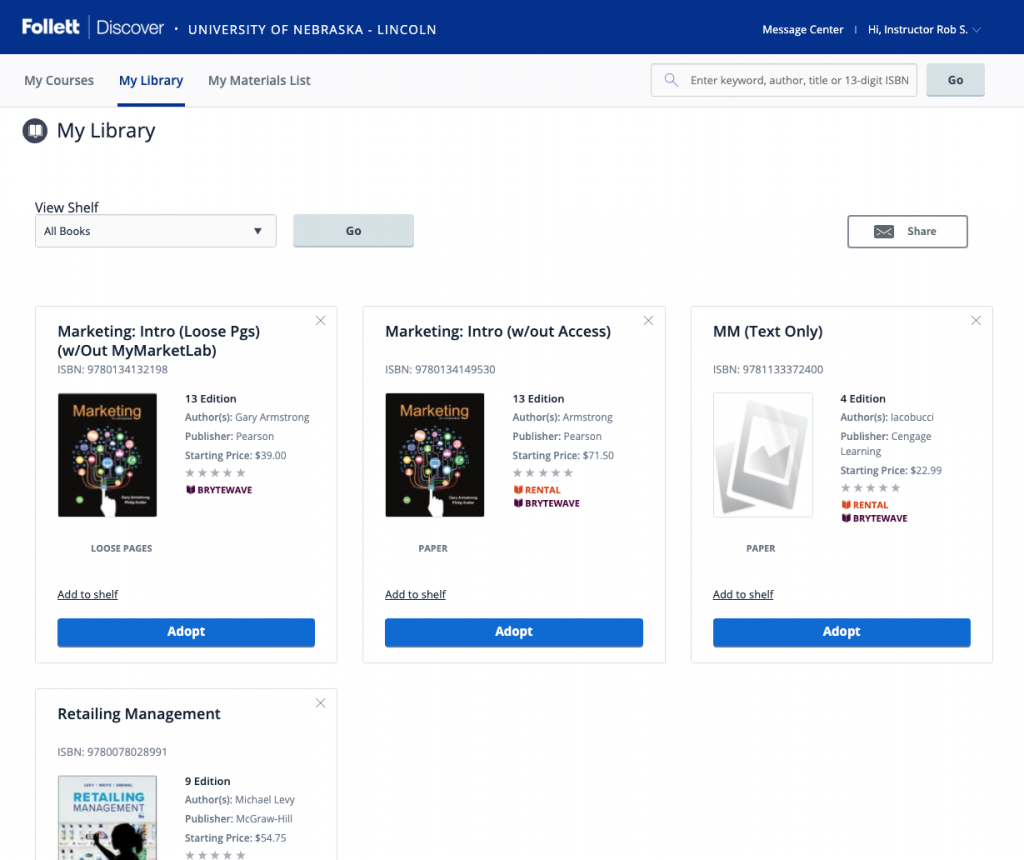Viewport: 1024px width, 860px height.
Task: Switch to the My Courses tab
Action: click(58, 80)
